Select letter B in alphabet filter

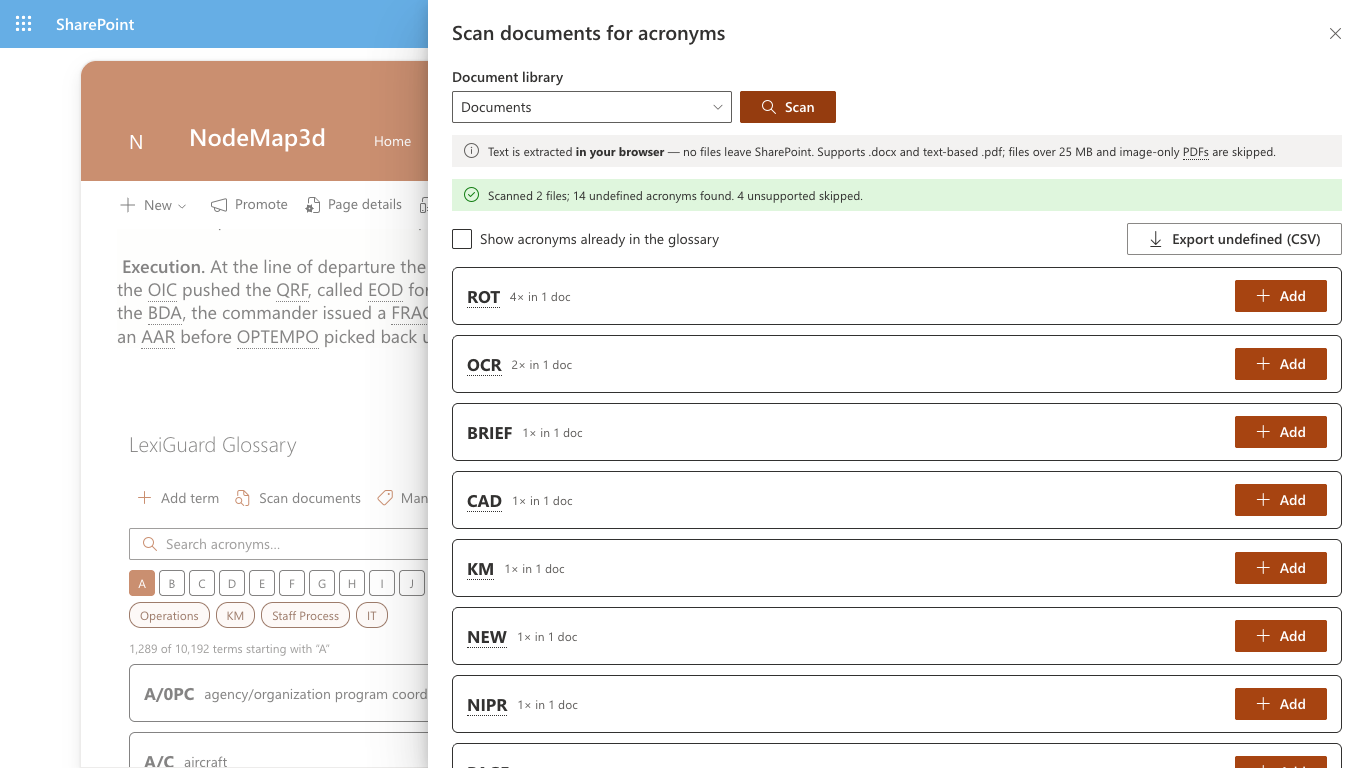click(172, 583)
